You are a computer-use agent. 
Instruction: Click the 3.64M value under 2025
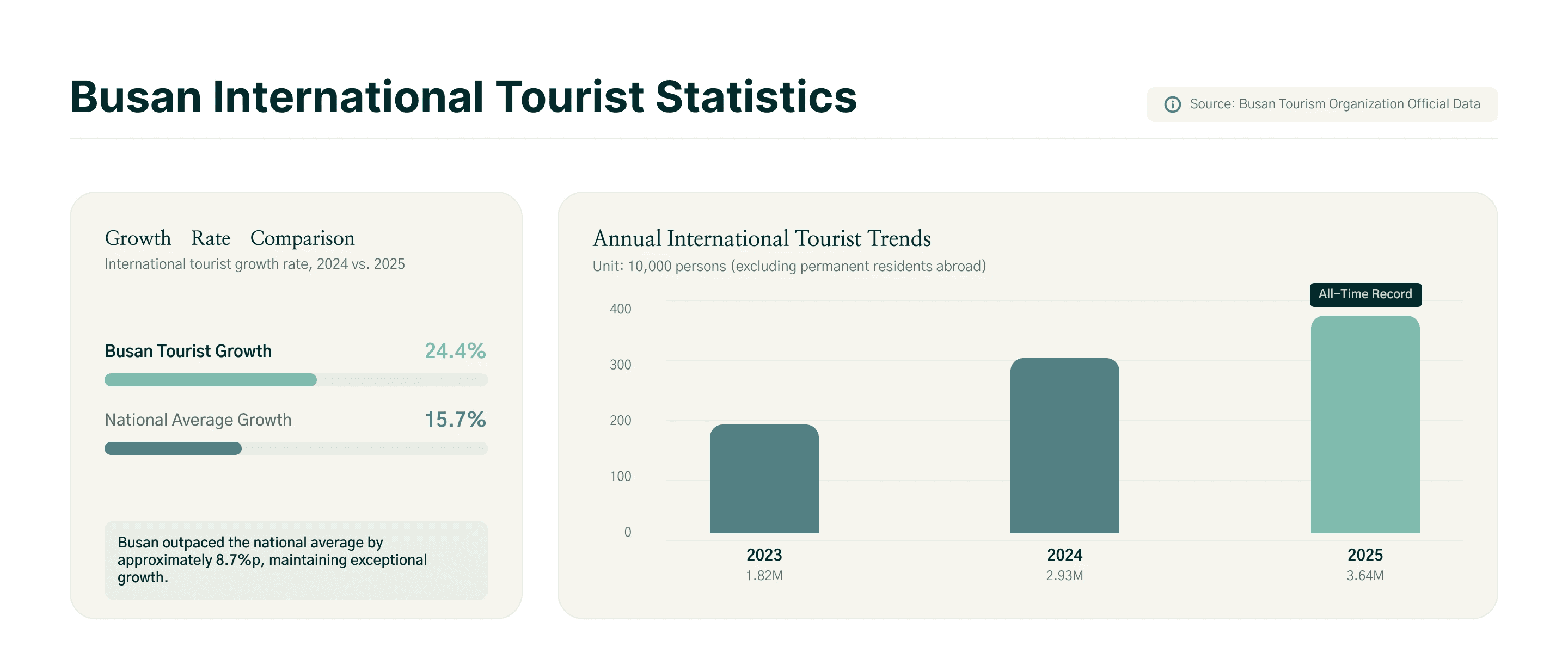pyautogui.click(x=1365, y=575)
